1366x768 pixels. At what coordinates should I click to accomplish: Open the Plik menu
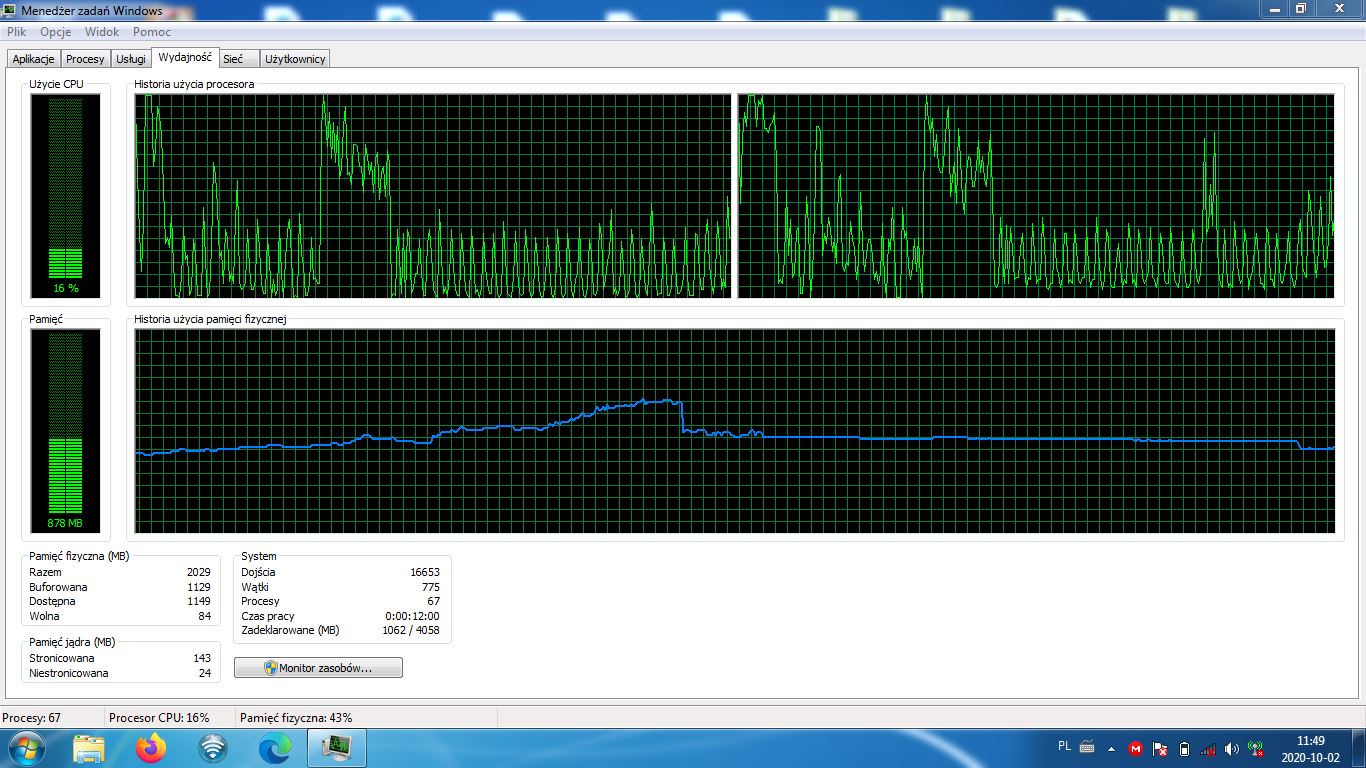pos(16,32)
